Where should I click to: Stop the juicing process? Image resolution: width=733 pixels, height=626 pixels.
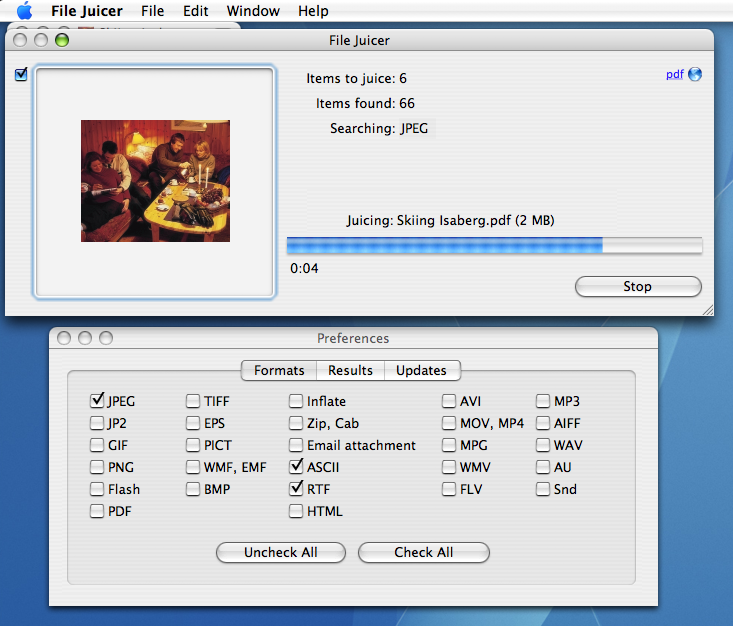coord(638,286)
